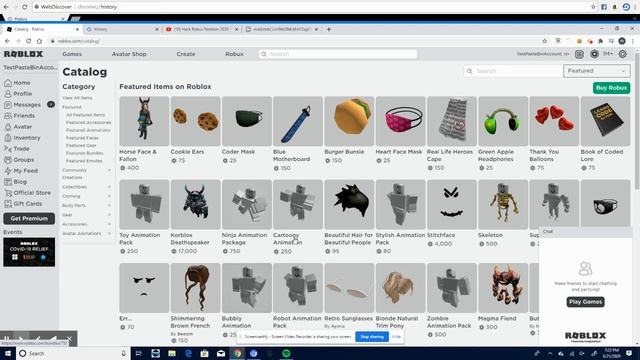Select Featured Bundles subcategory
This screenshot has height=360, width=640.
point(84,153)
